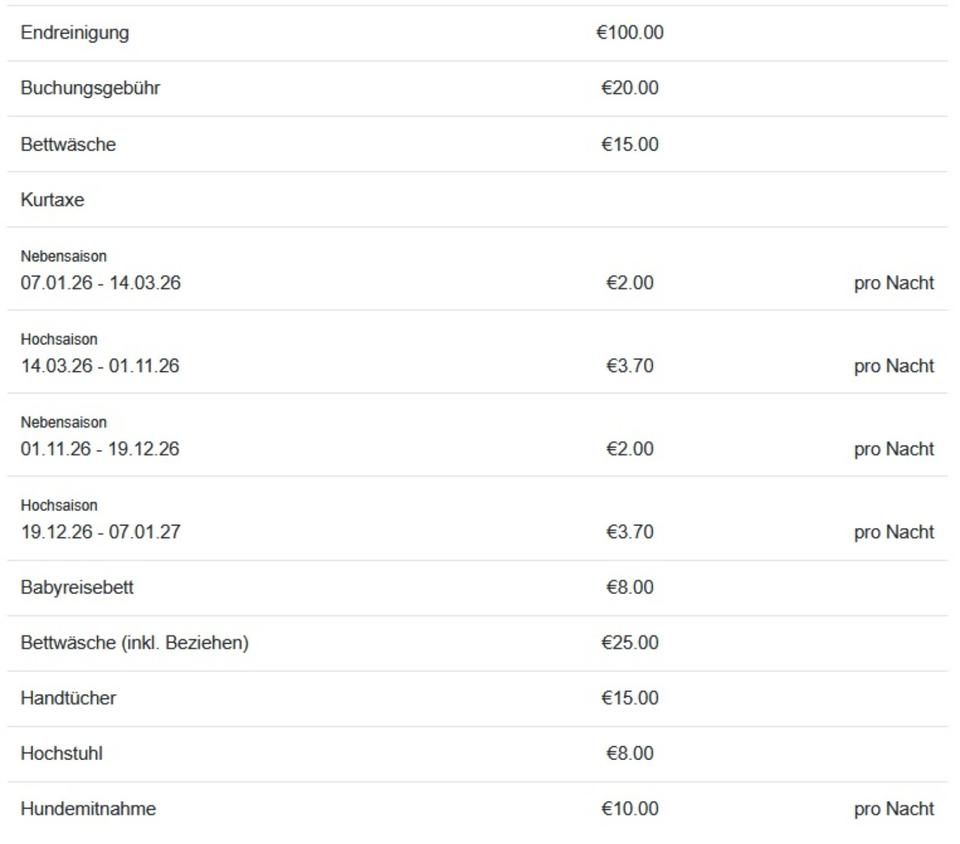Click the Buchungsgebühr label
The height and width of the screenshot is (844, 960).
90,88
